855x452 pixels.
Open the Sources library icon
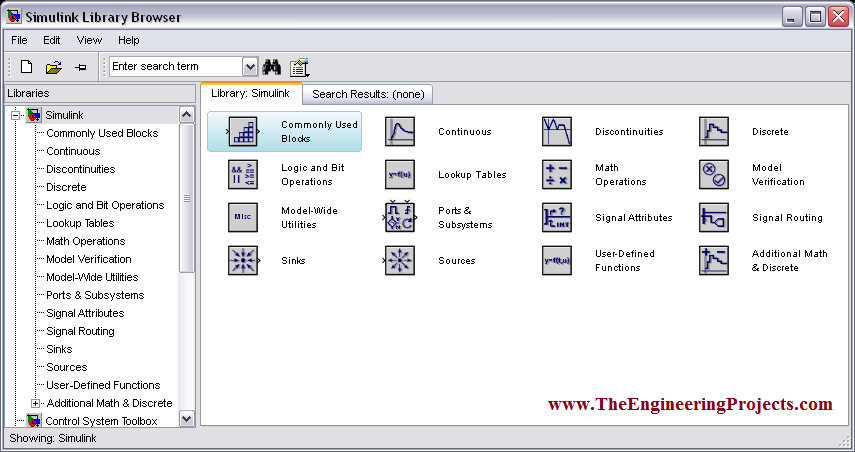tap(400, 260)
